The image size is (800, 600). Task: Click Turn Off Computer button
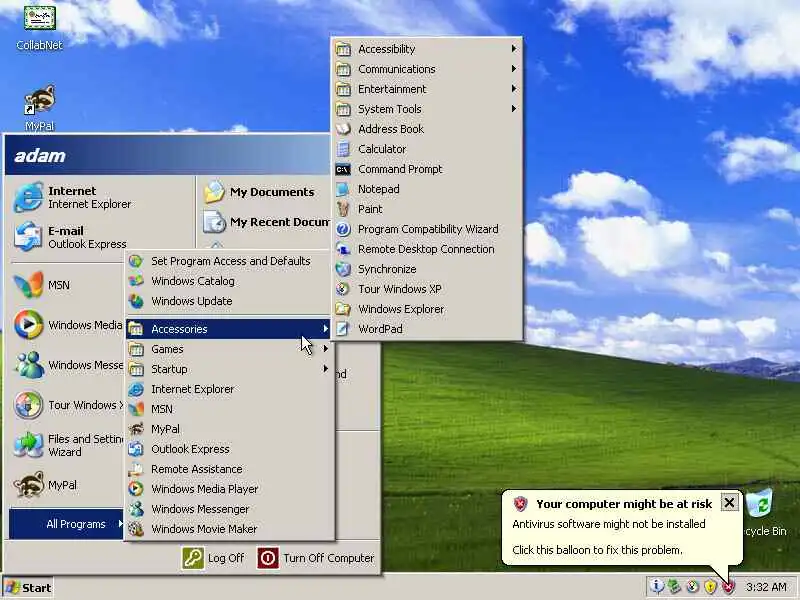[x=316, y=558]
